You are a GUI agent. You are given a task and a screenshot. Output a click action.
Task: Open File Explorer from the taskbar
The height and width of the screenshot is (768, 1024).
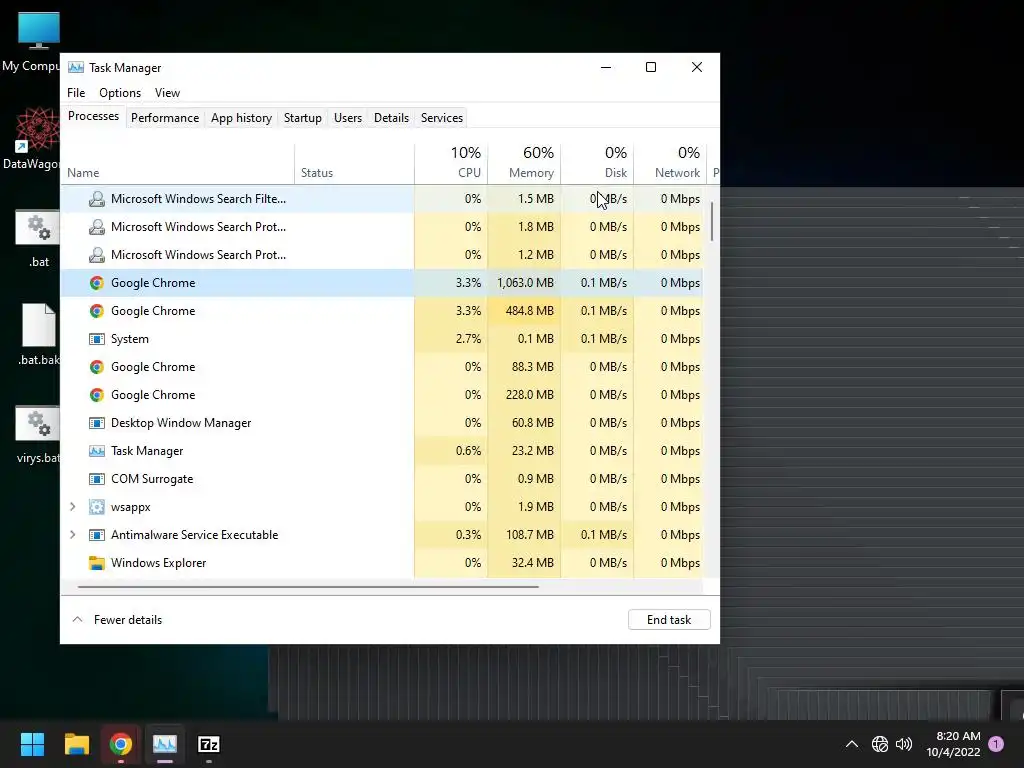(x=76, y=744)
